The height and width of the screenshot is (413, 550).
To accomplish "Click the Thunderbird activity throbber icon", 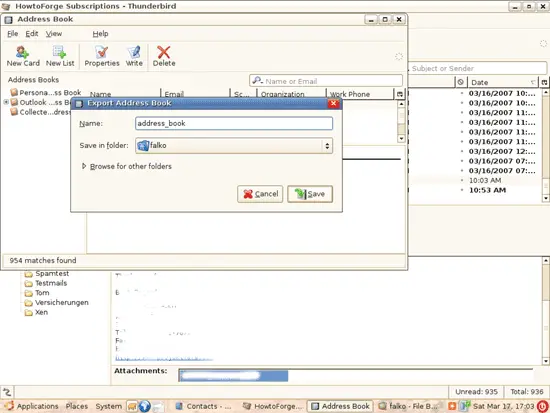I will coord(543,44).
